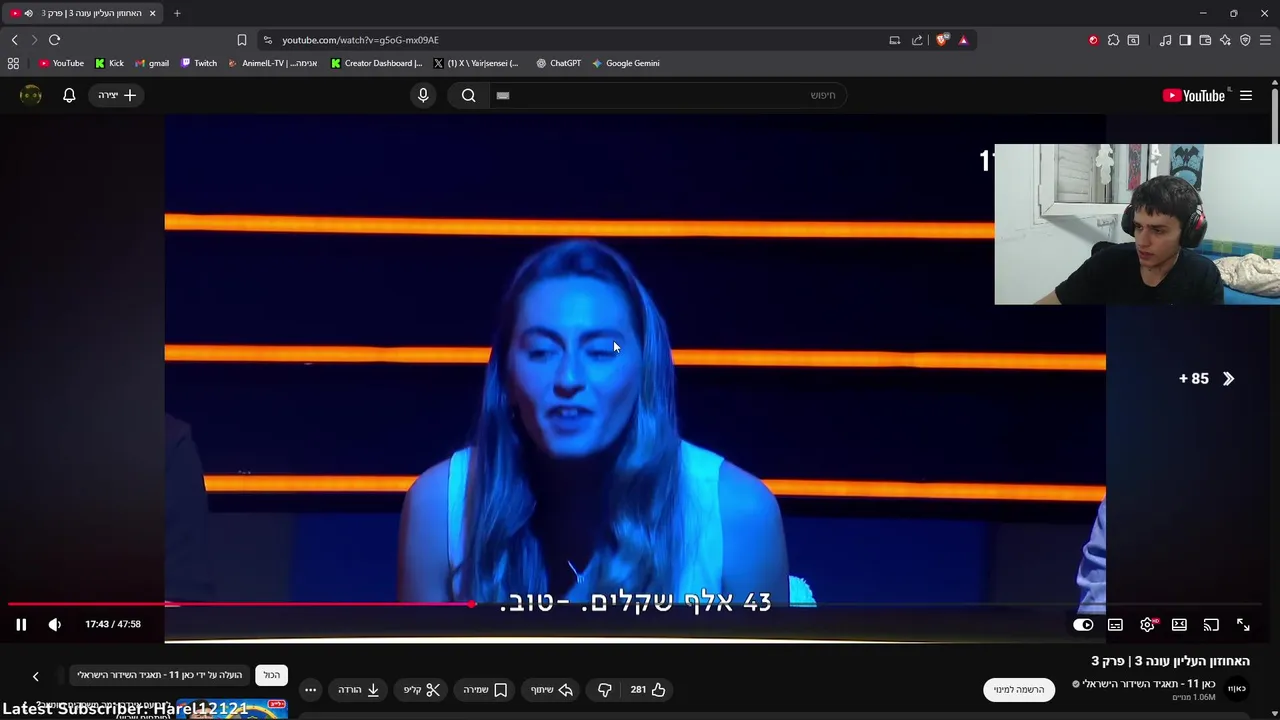
Task: Start voice search with microphone
Action: 423,95
